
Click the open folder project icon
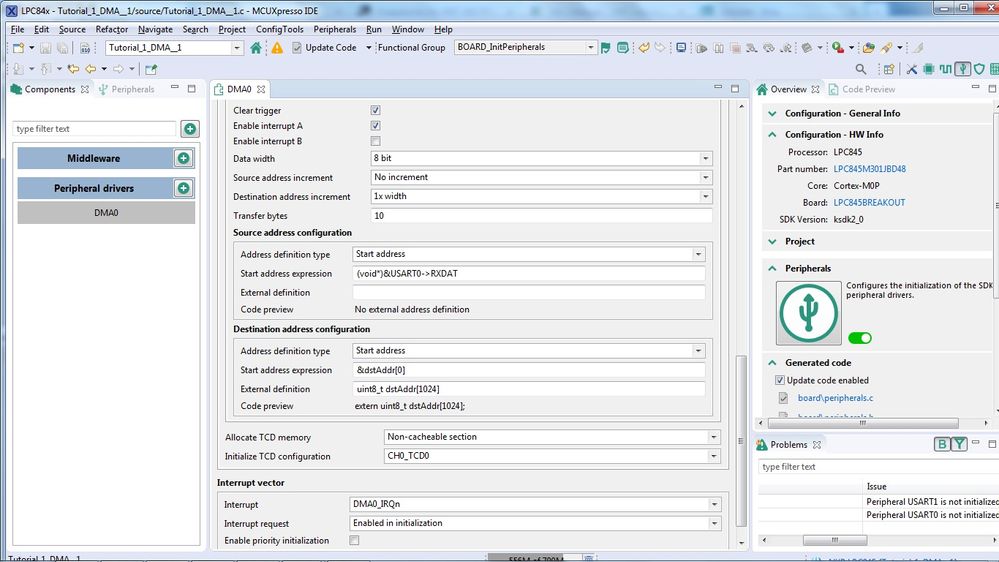(x=868, y=48)
